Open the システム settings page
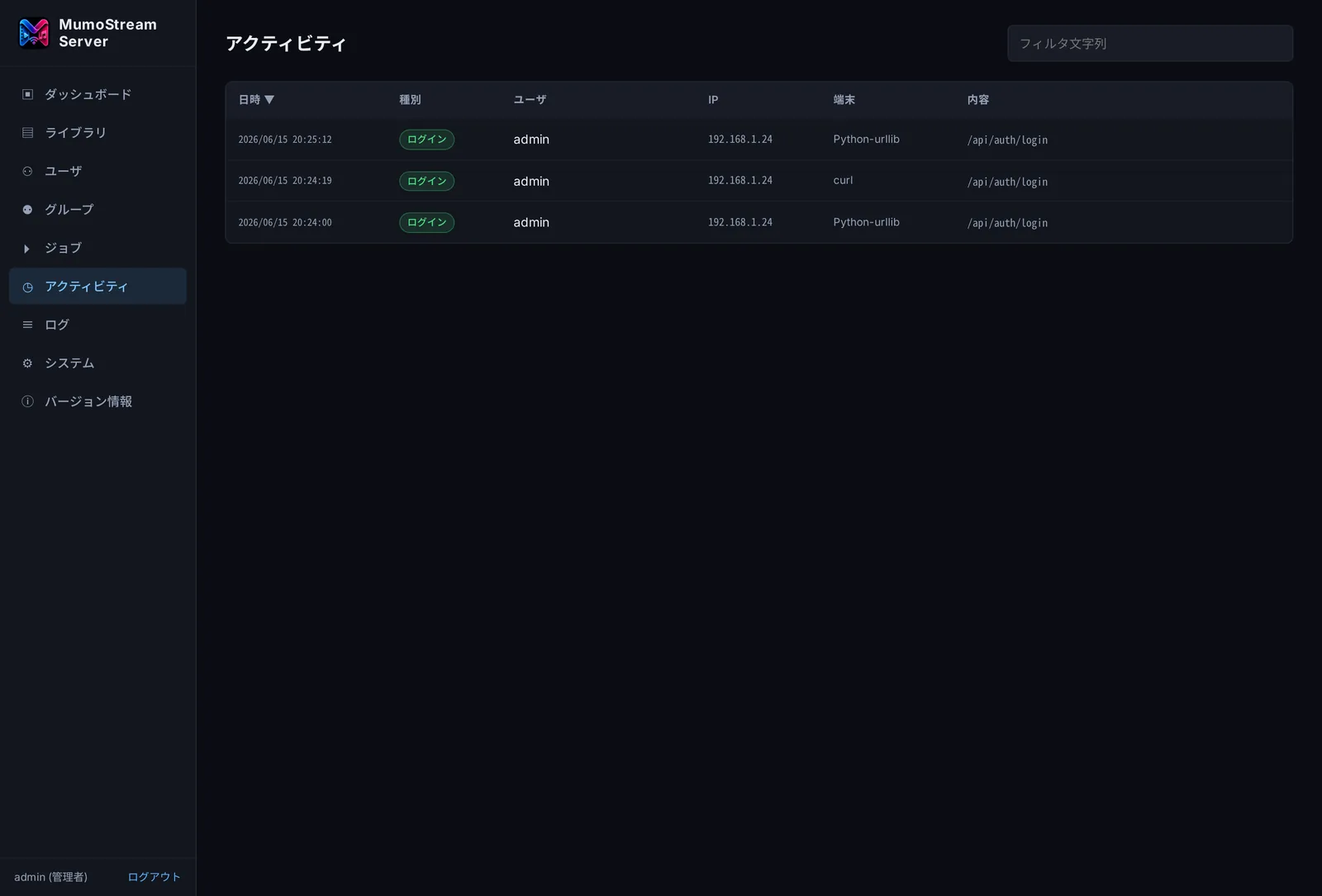Viewport: 1322px width, 896px height. point(97,363)
